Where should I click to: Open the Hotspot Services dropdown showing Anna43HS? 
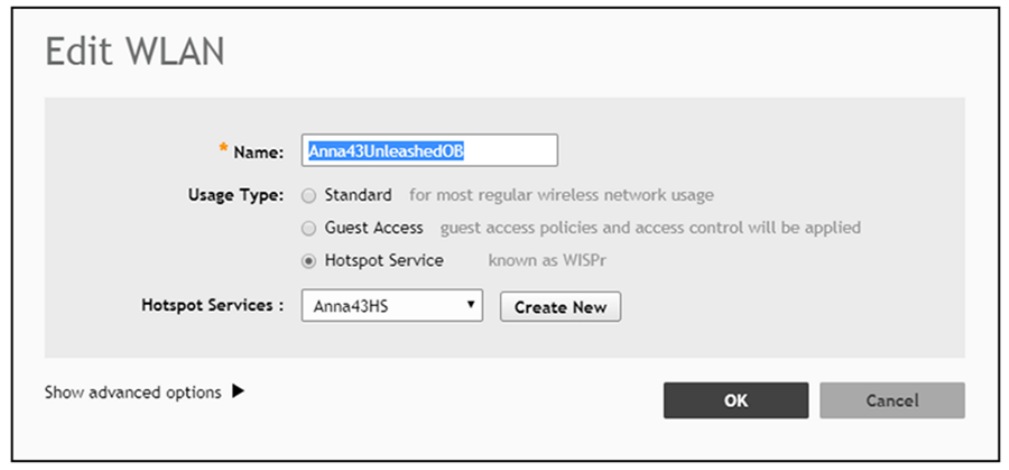click(391, 307)
